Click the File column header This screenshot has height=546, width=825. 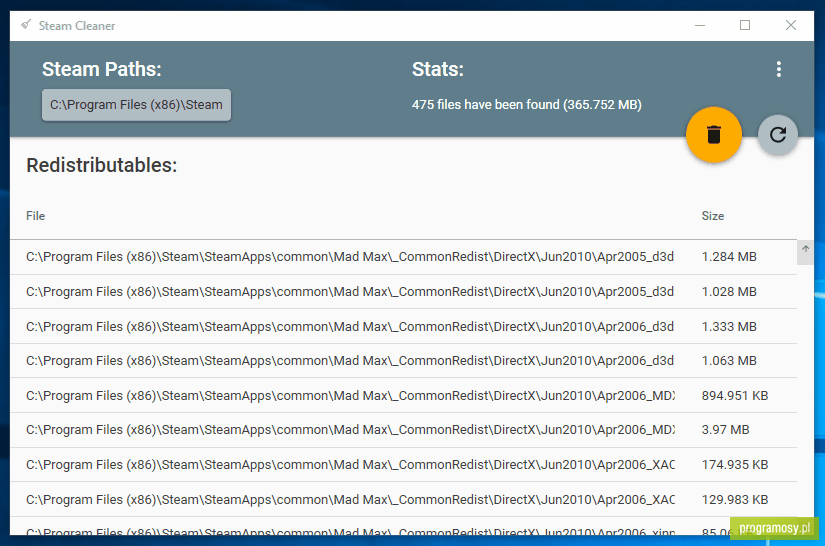tap(35, 216)
